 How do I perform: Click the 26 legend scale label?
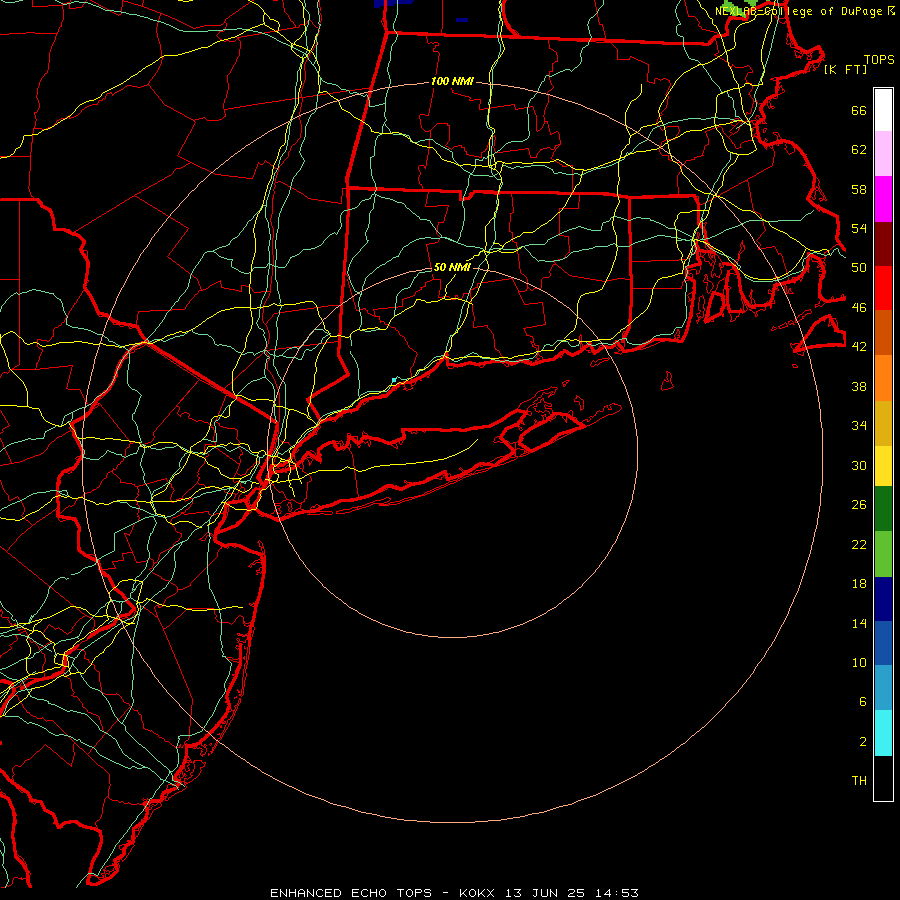[859, 505]
